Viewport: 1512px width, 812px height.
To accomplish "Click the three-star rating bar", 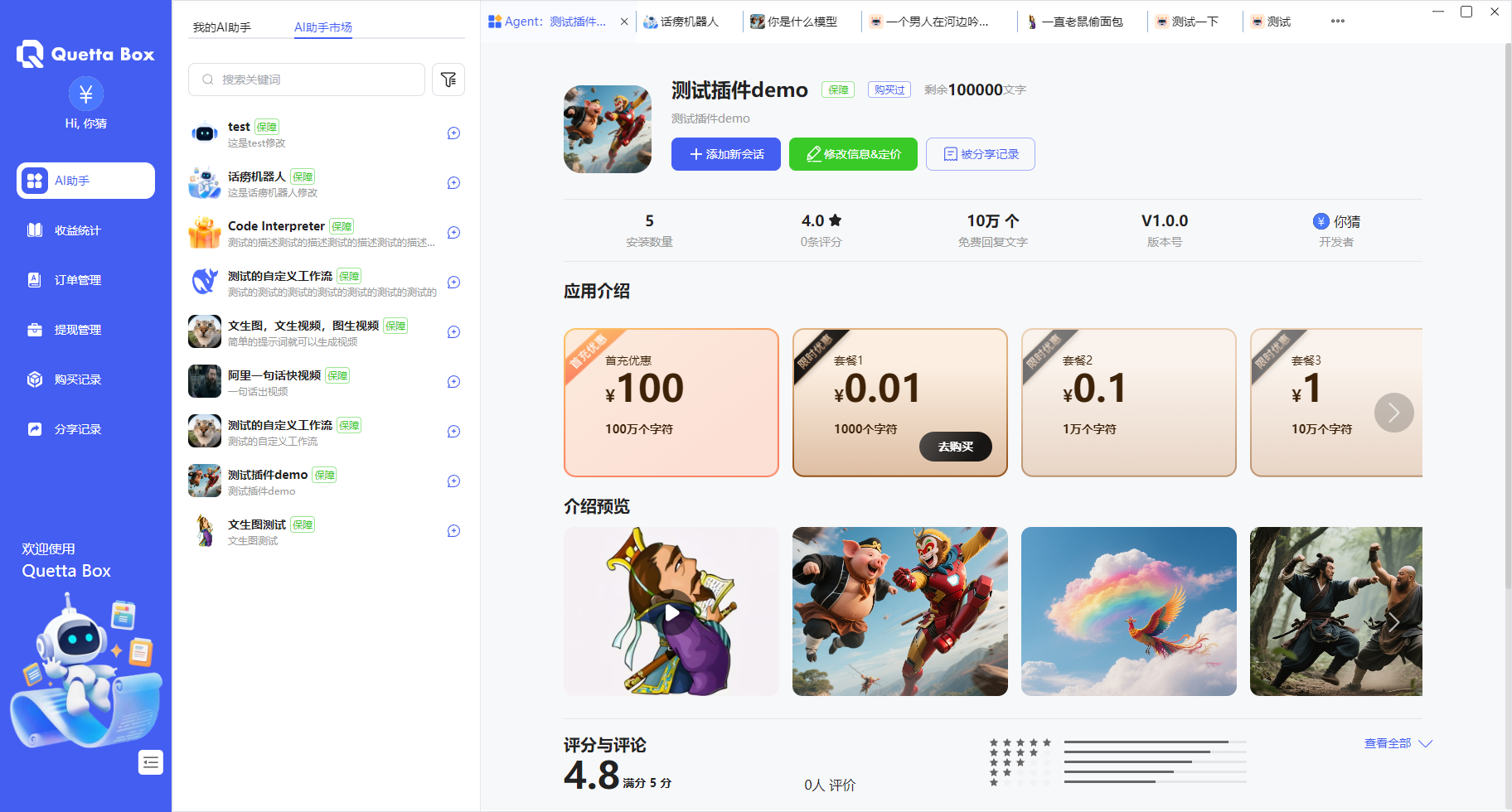I will [1156, 761].
